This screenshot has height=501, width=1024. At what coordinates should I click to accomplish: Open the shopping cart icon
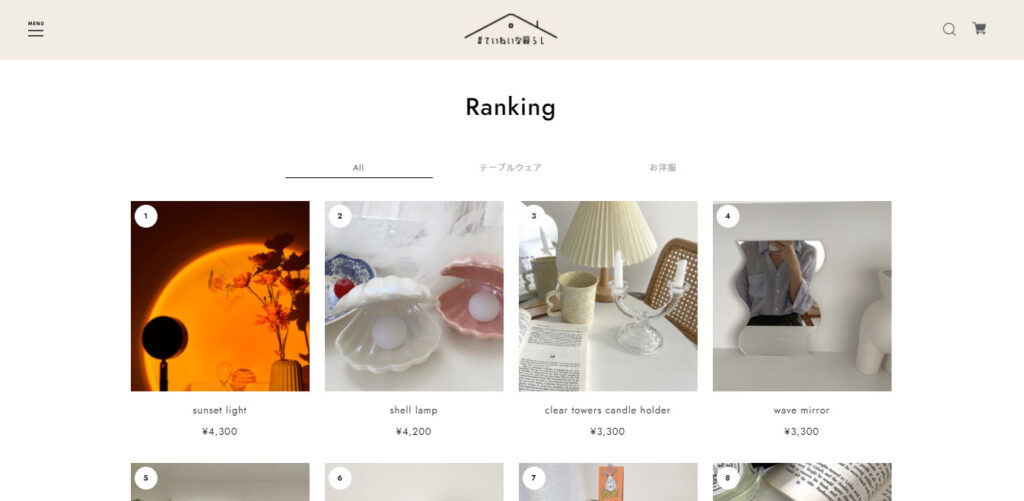(x=979, y=29)
